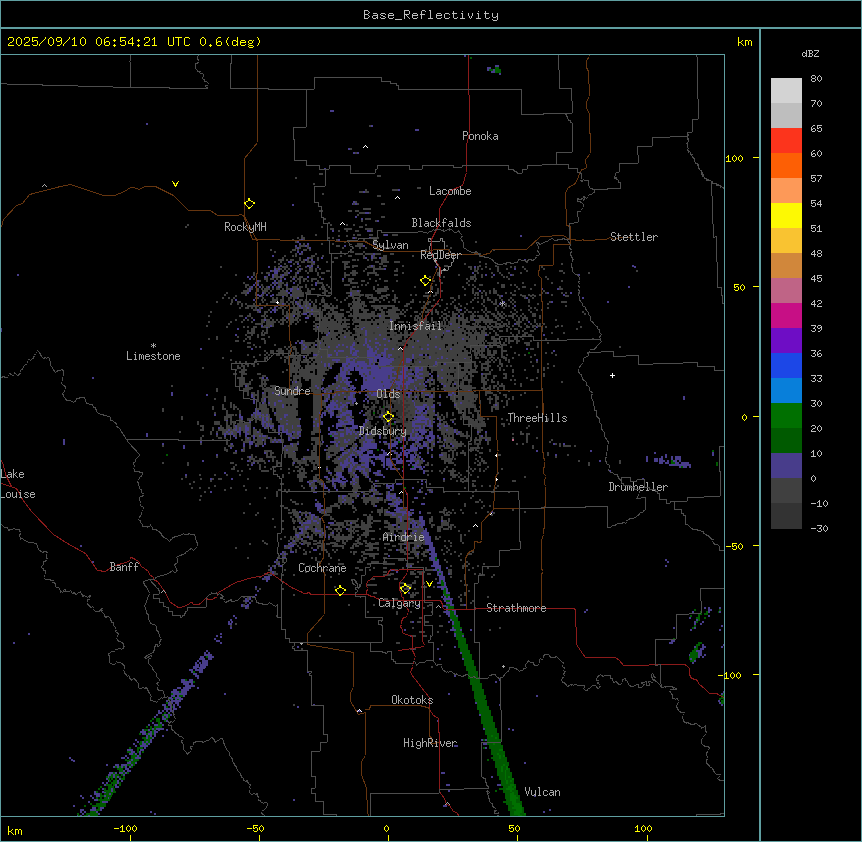Select the white-grey top swatch in legend
This screenshot has height=842, width=862.
point(786,91)
